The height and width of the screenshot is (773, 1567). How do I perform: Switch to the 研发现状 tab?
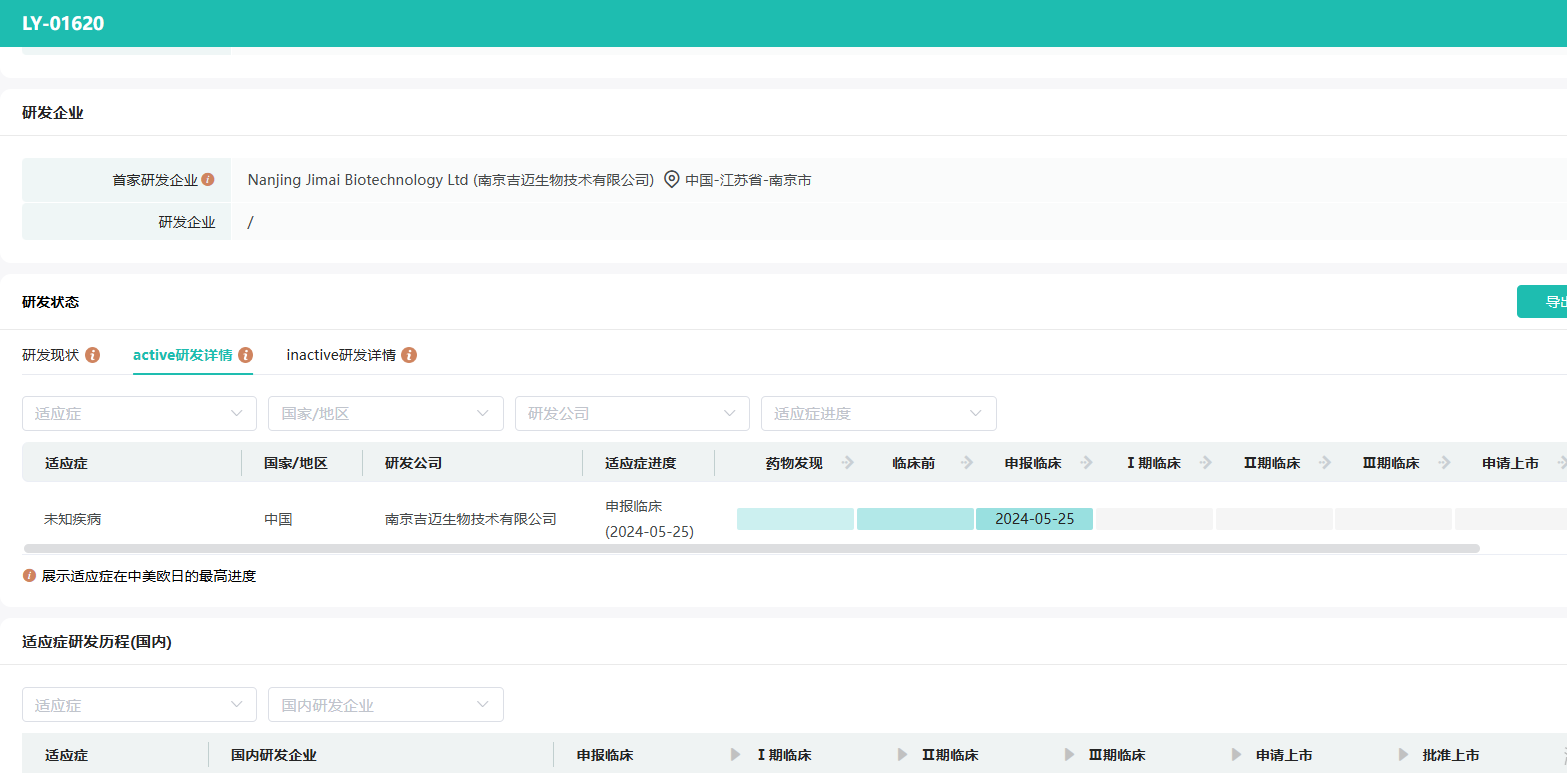pos(51,355)
